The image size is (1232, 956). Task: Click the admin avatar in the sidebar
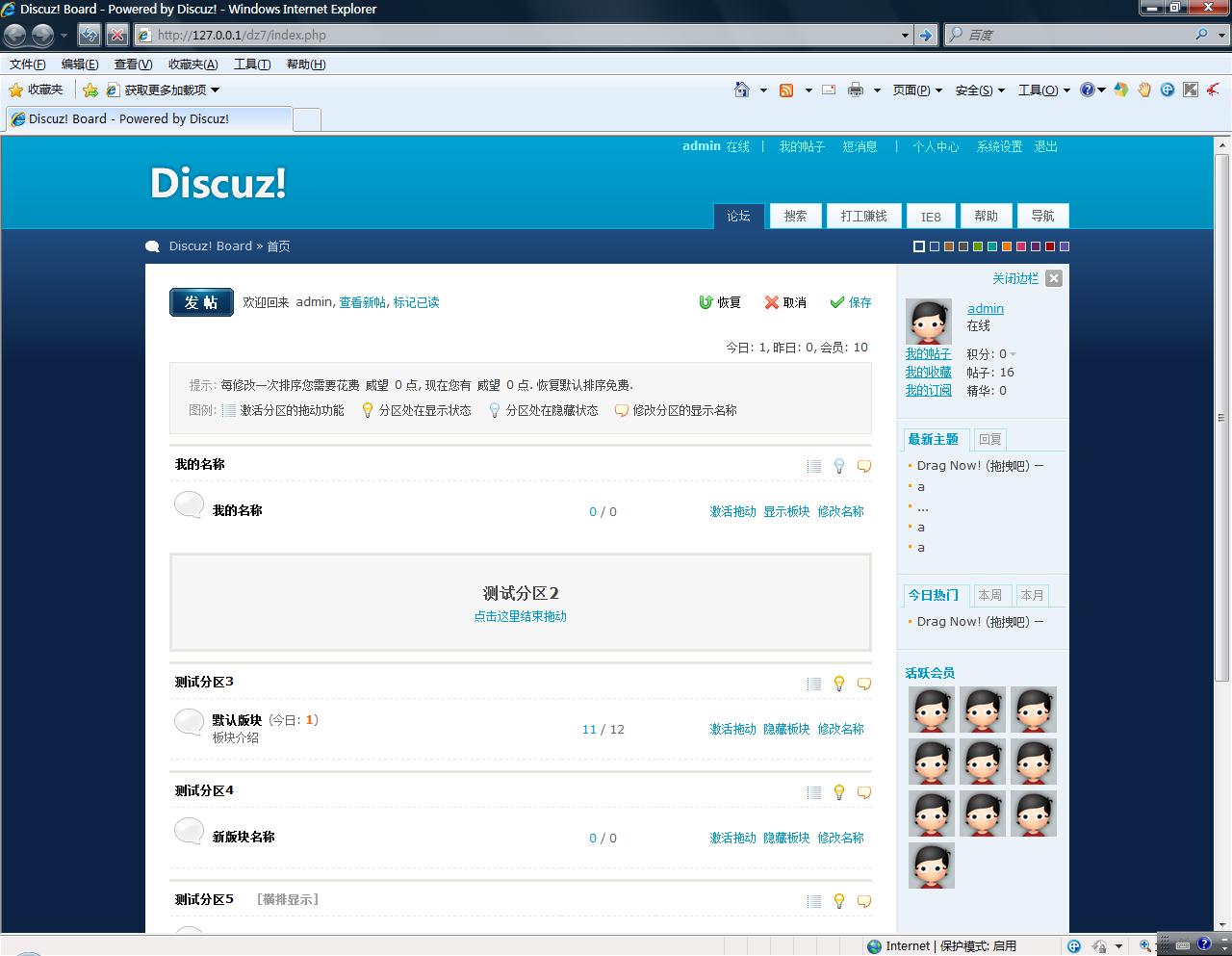coord(929,321)
